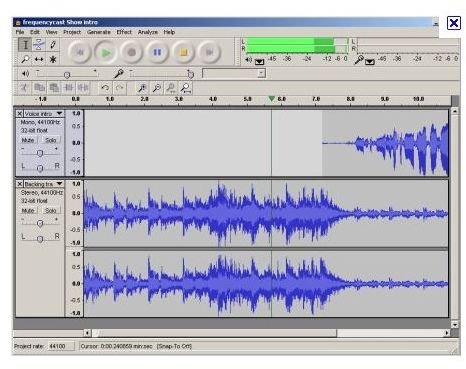Select the Time Shift tool
This screenshot has width=466, height=369.
coord(39,59)
